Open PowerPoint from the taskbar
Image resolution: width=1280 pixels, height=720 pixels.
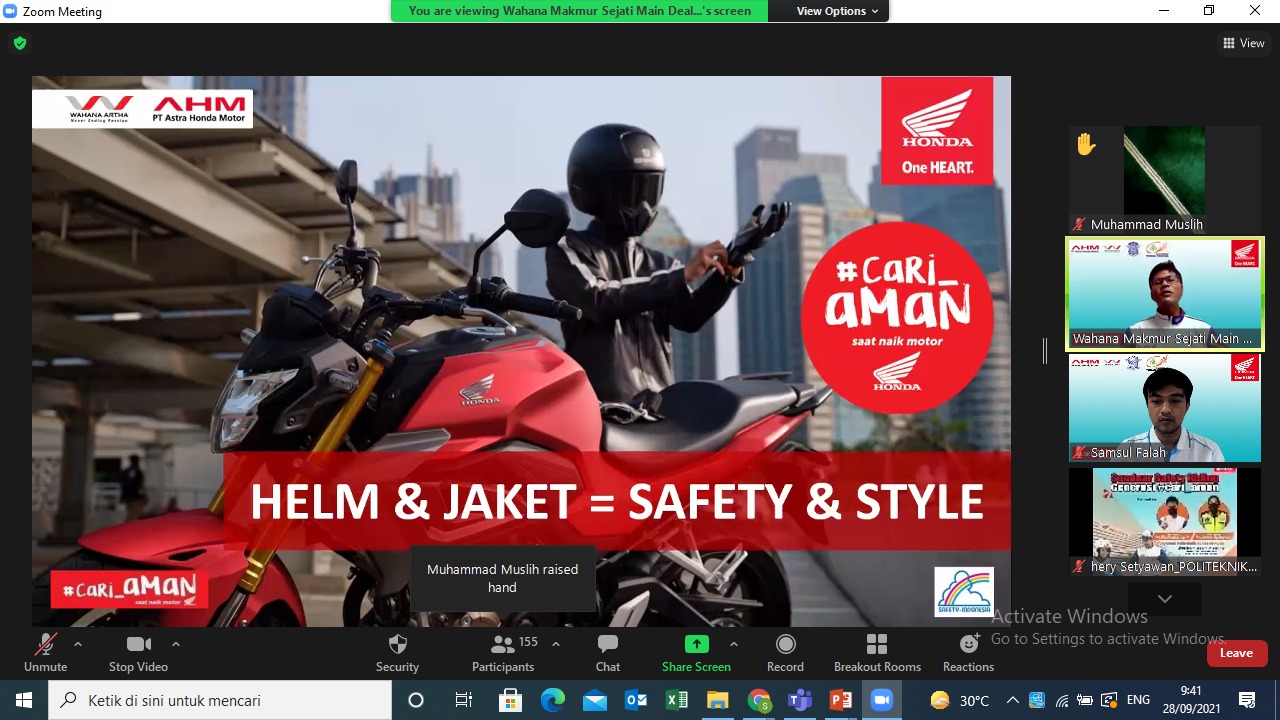pos(840,700)
